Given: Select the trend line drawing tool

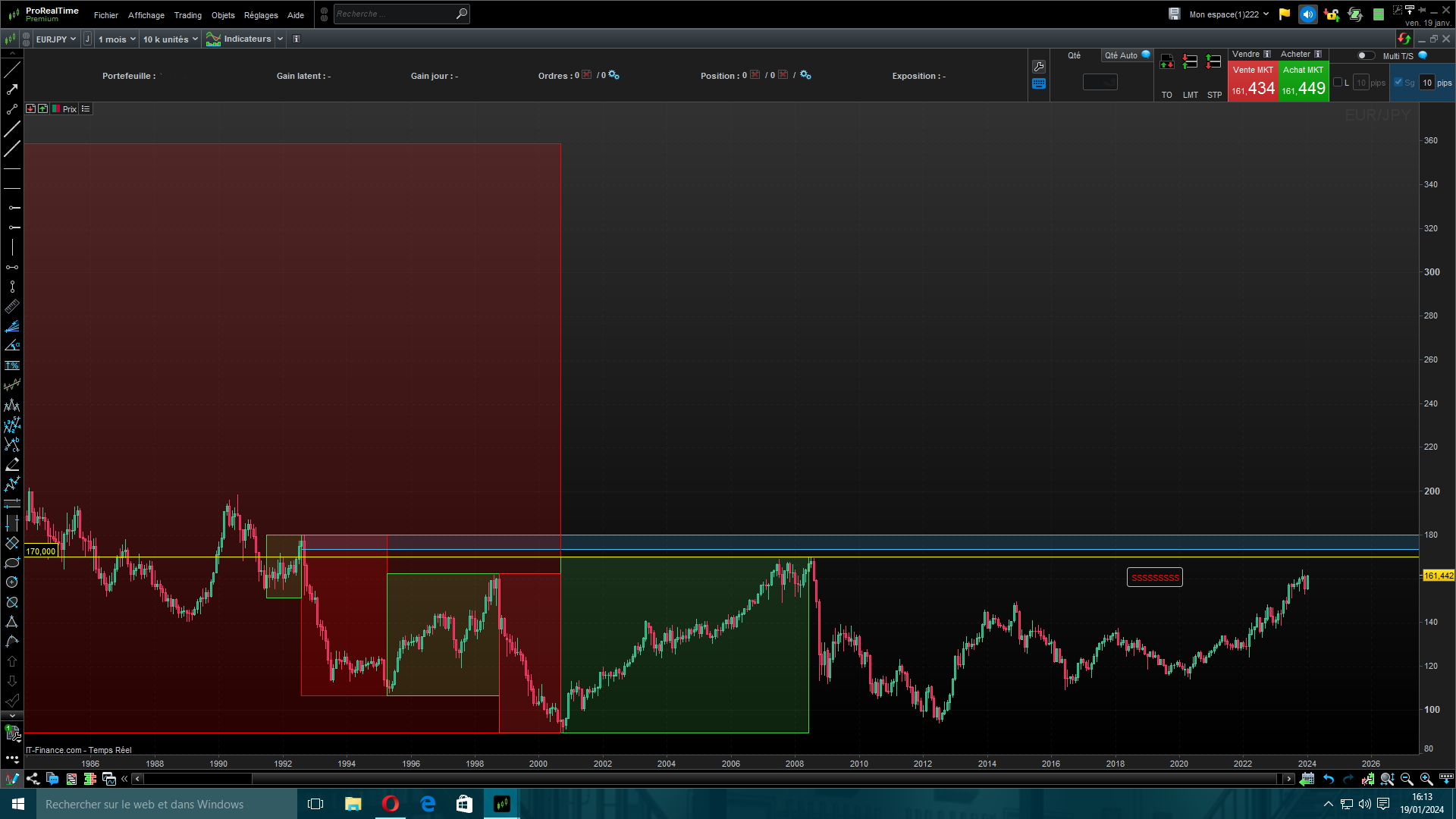Looking at the screenshot, I should click(x=12, y=71).
